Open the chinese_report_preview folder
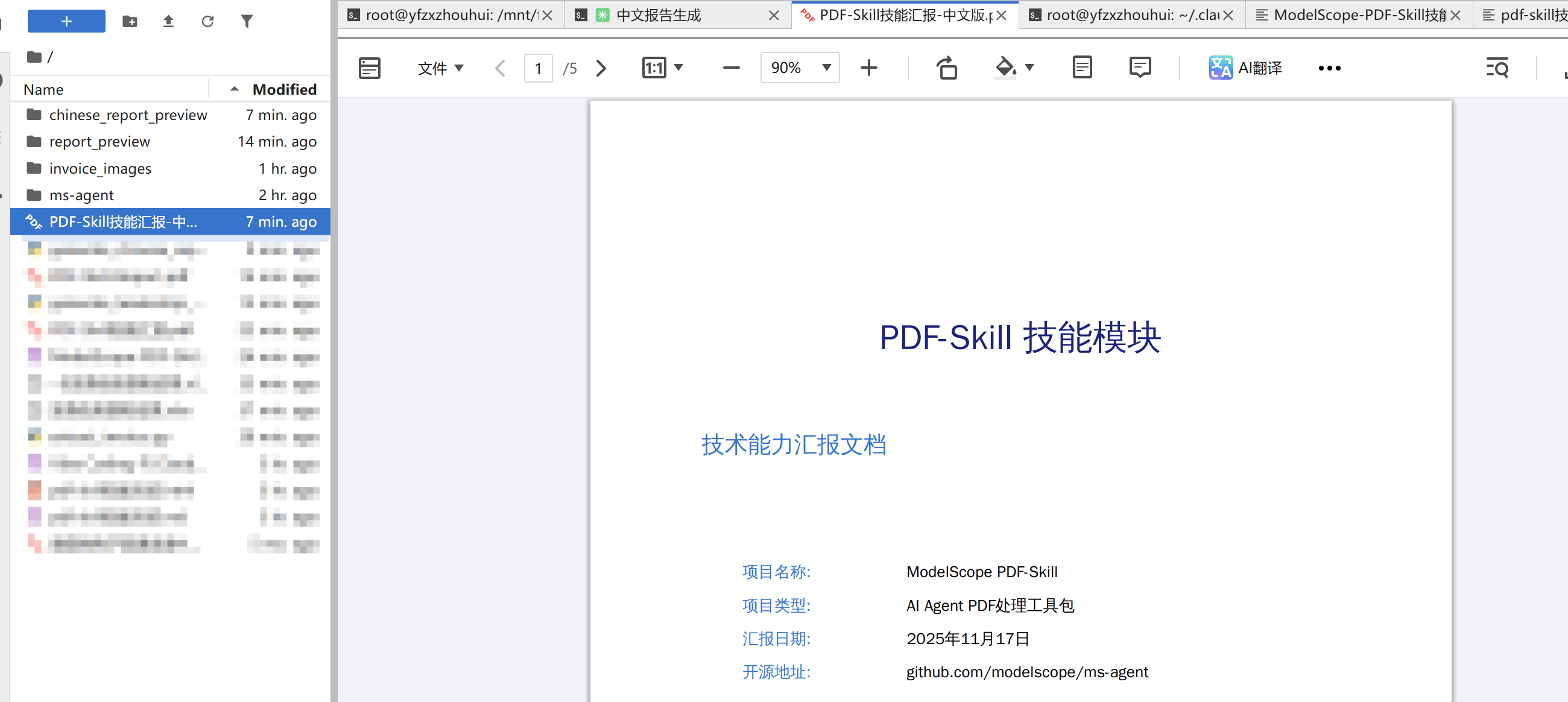 click(128, 115)
